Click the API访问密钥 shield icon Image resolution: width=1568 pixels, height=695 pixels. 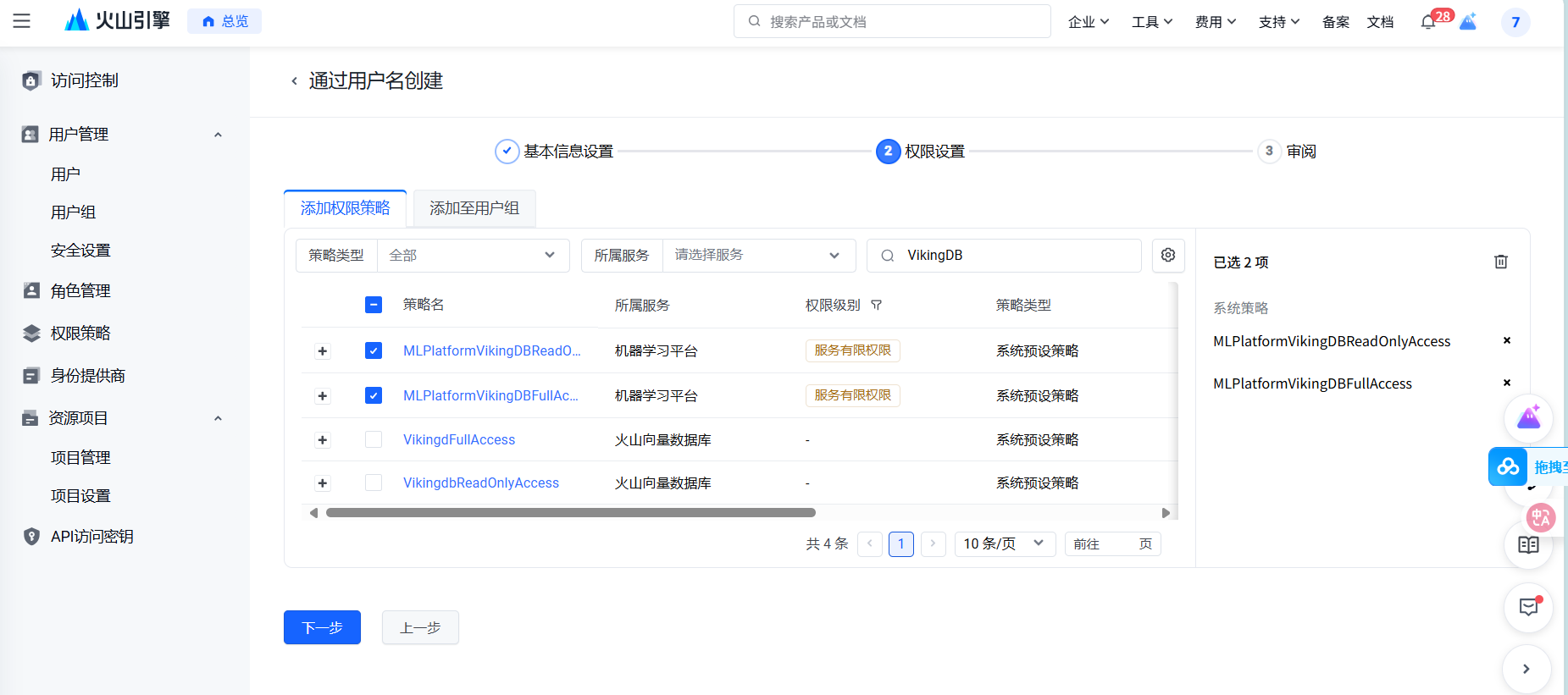coord(31,537)
